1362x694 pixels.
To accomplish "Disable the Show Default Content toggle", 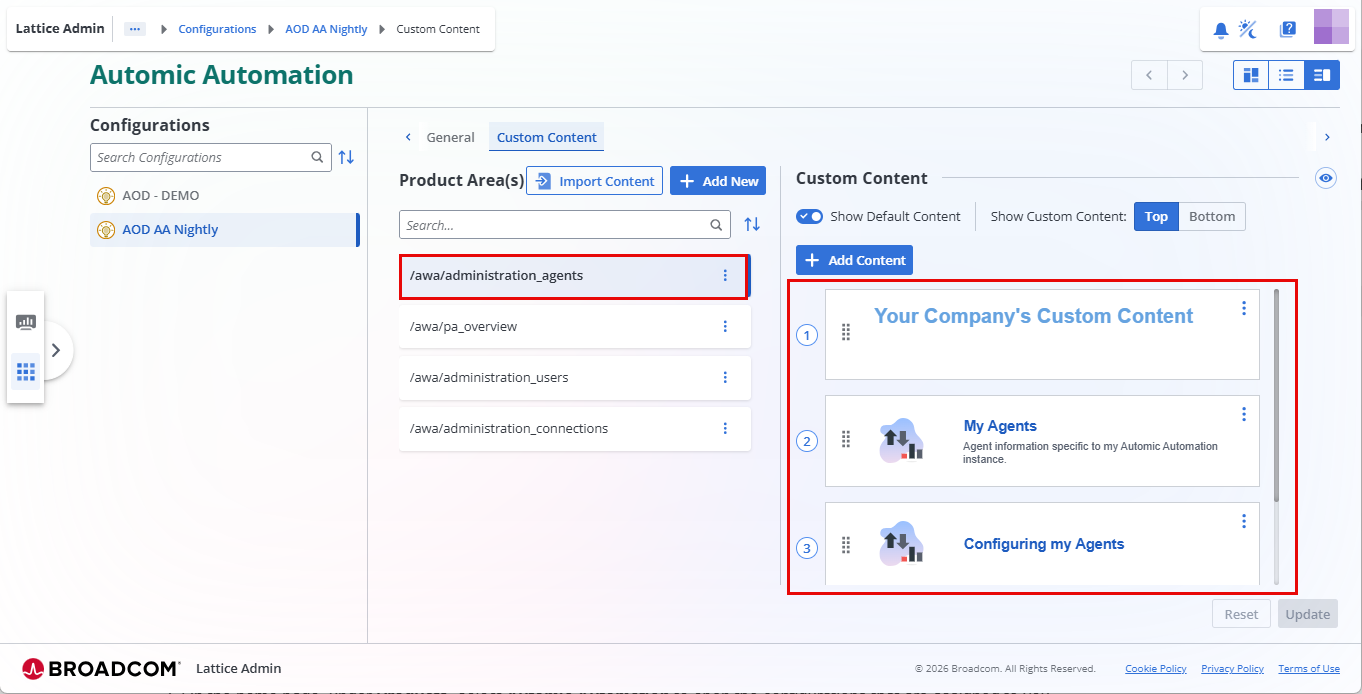I will [x=810, y=216].
